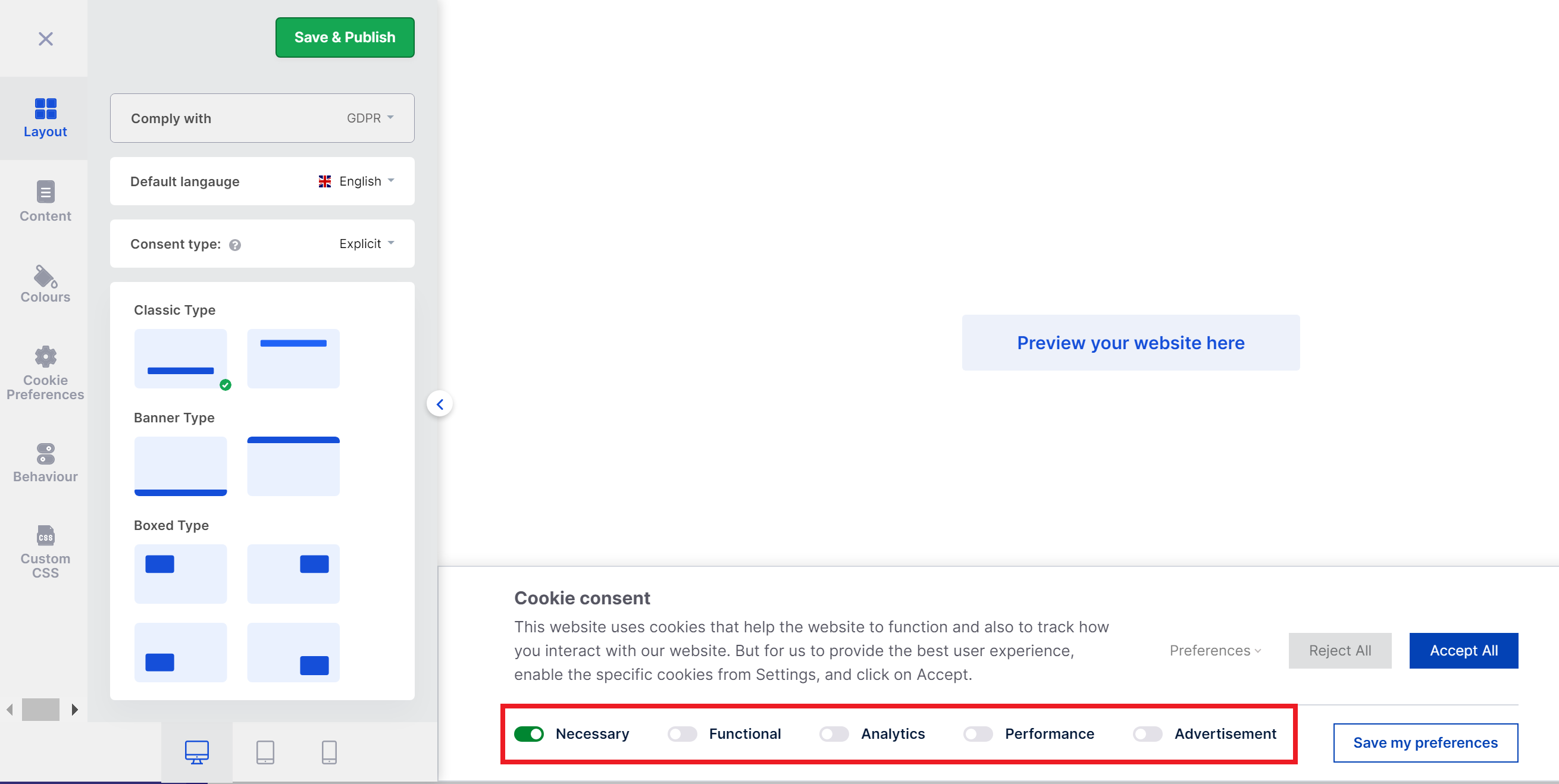Open the Colours paint bucket icon
The image size is (1559, 784).
(45, 277)
